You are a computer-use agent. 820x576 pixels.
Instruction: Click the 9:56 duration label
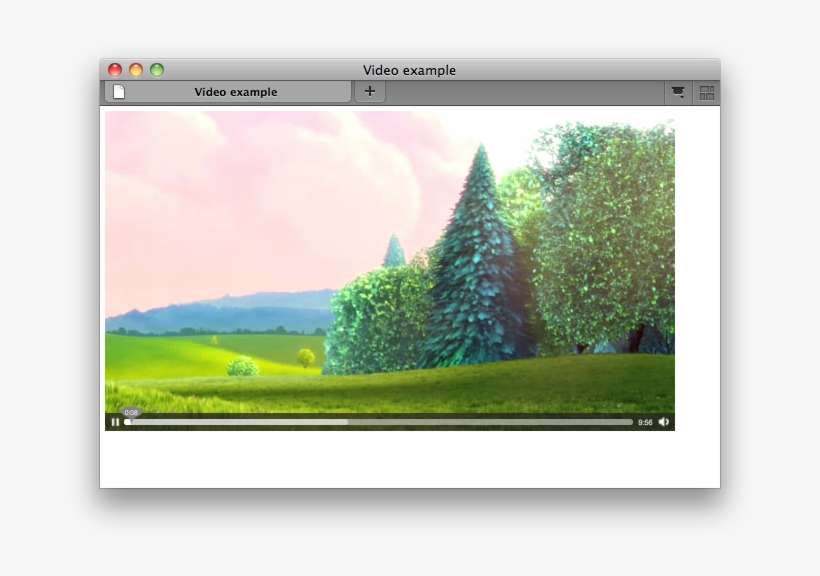coord(645,422)
